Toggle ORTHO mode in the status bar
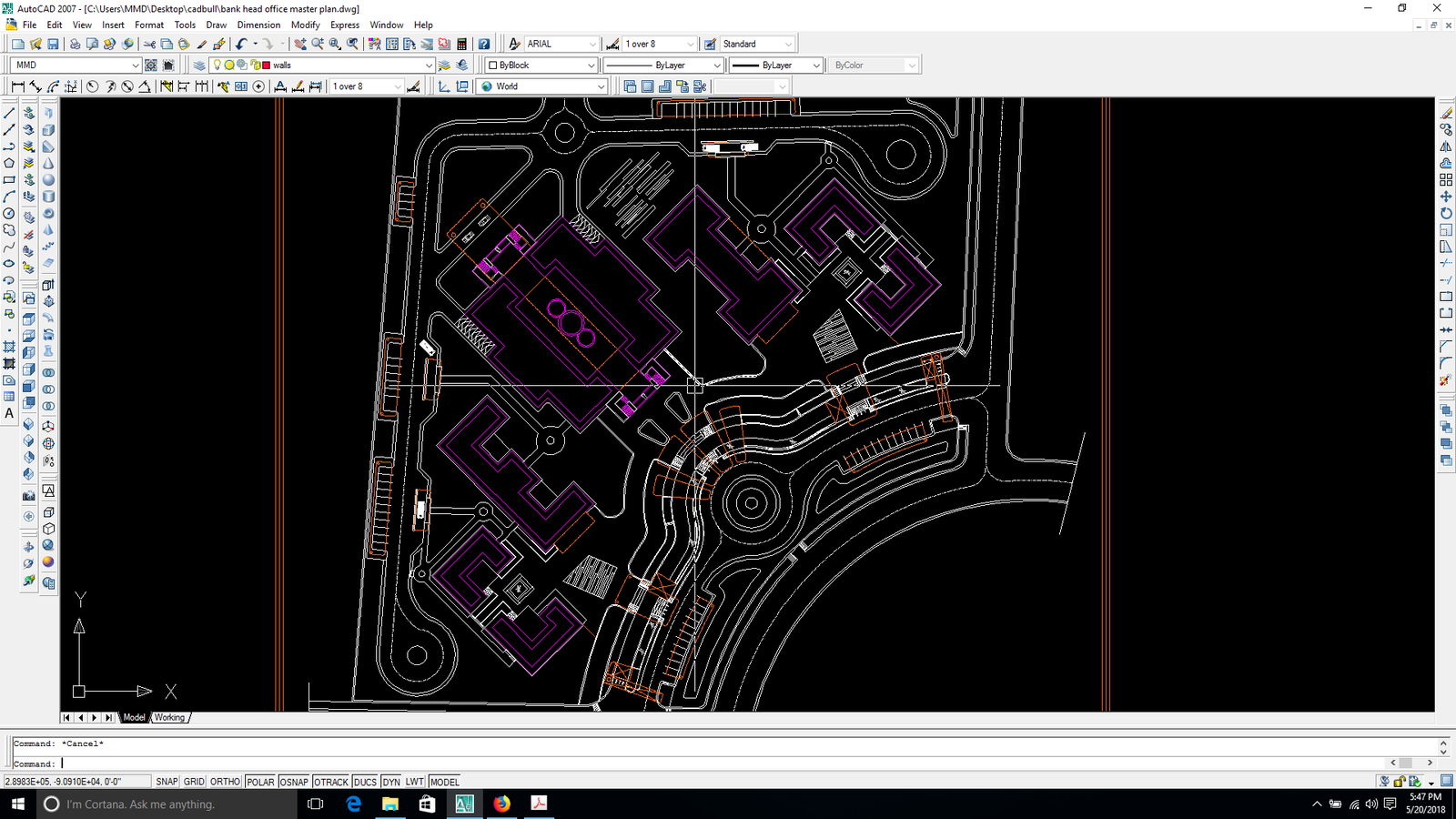Screen dimensions: 1456x819 pos(225,782)
